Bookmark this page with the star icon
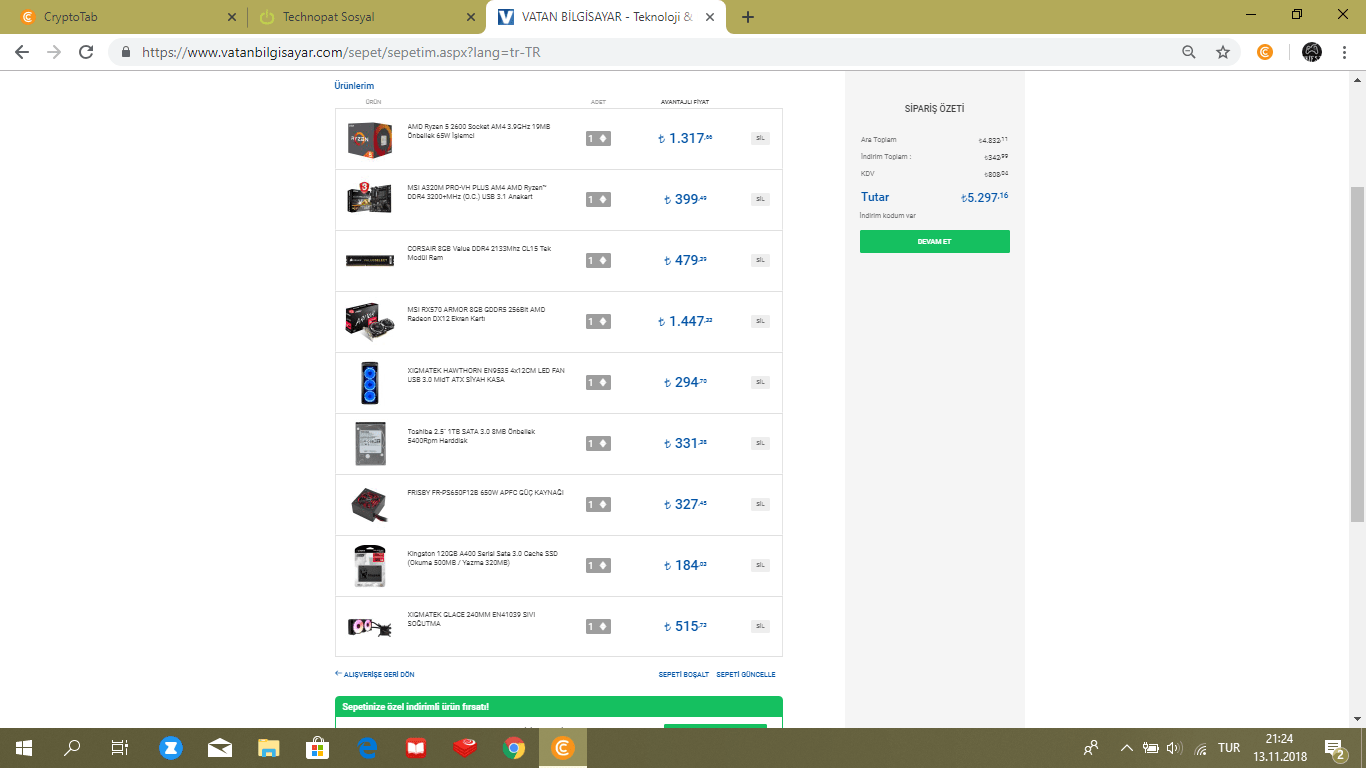1366x768 pixels. coord(1223,52)
